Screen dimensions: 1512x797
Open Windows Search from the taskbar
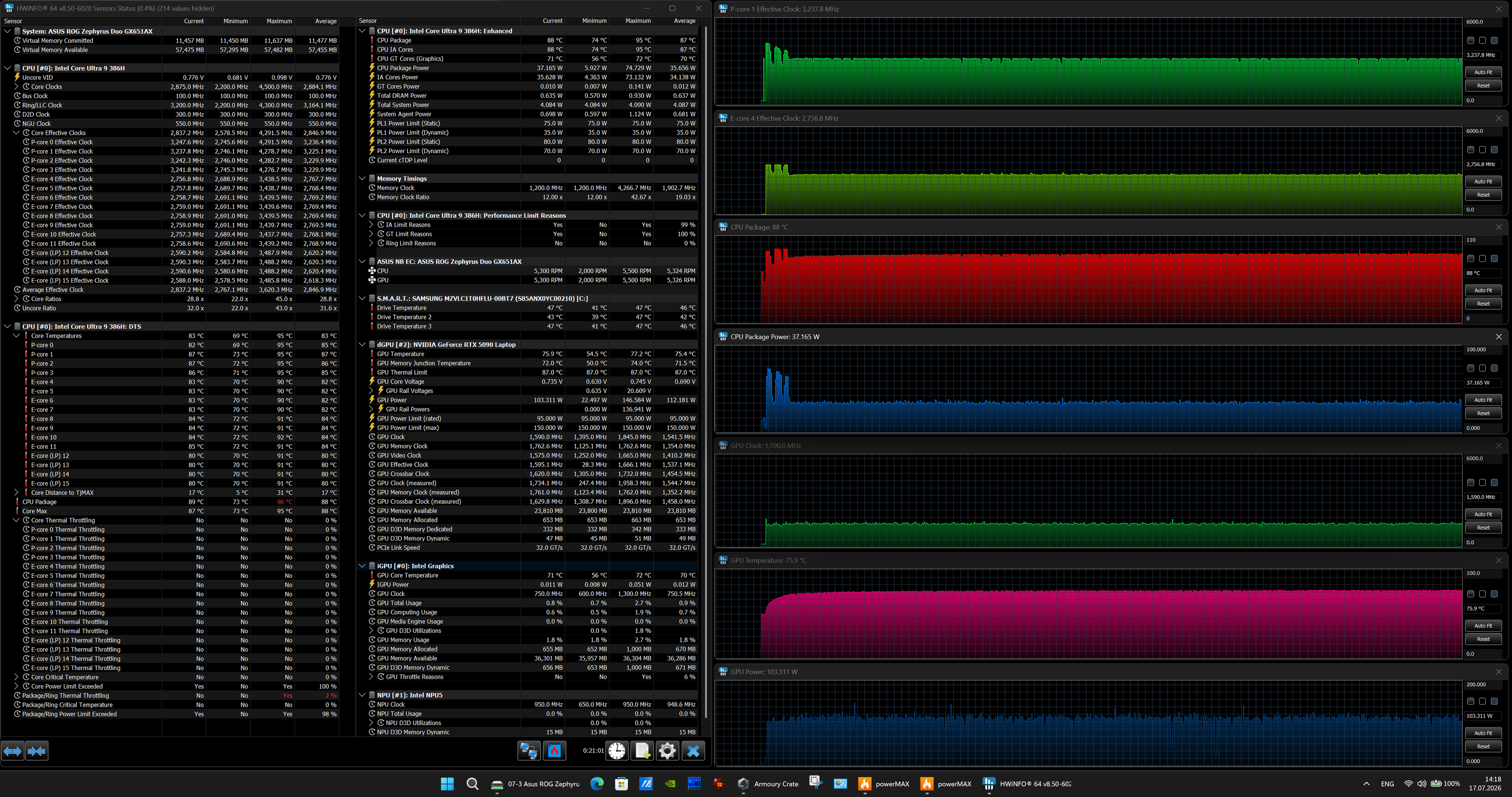pyautogui.click(x=473, y=783)
